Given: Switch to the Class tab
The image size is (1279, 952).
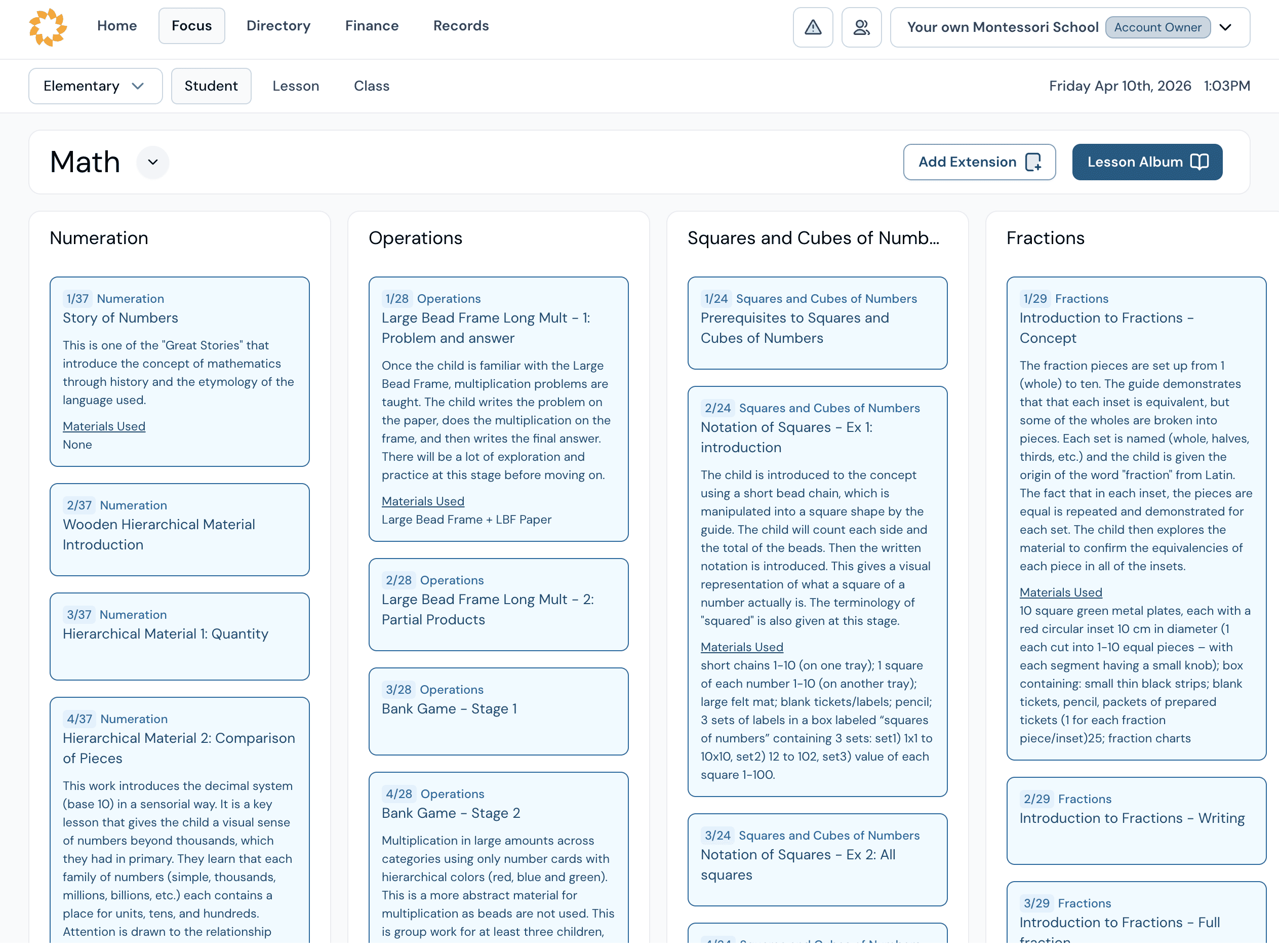Looking at the screenshot, I should pos(371,86).
